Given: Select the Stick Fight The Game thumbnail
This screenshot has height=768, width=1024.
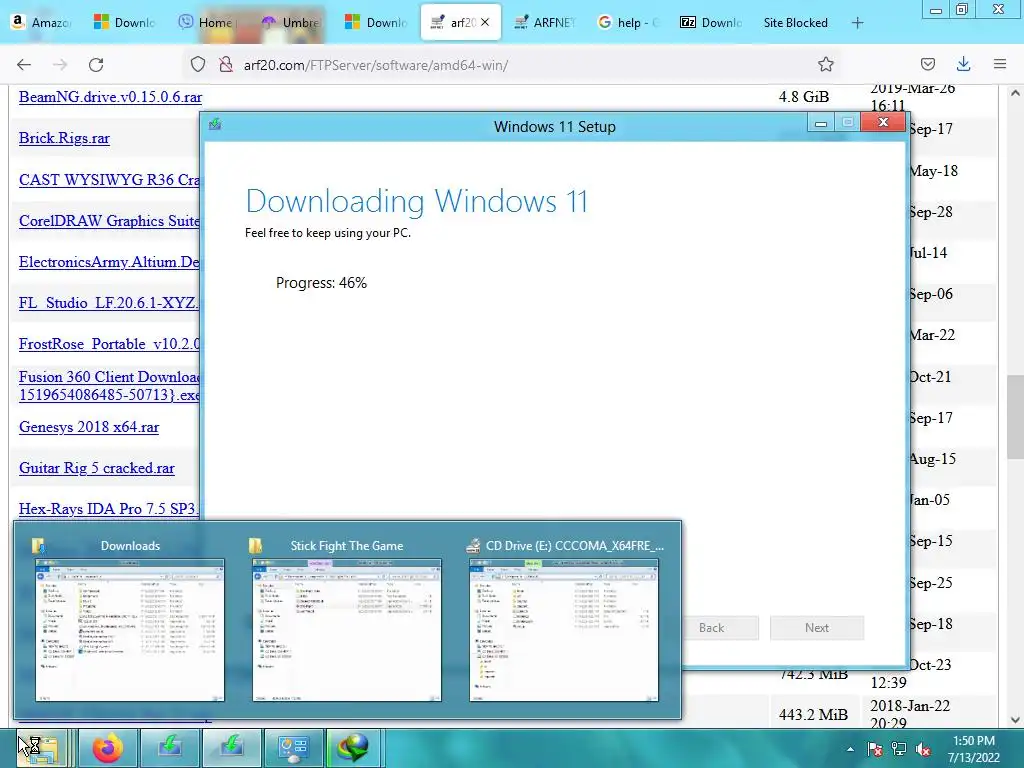Looking at the screenshot, I should click(x=347, y=630).
